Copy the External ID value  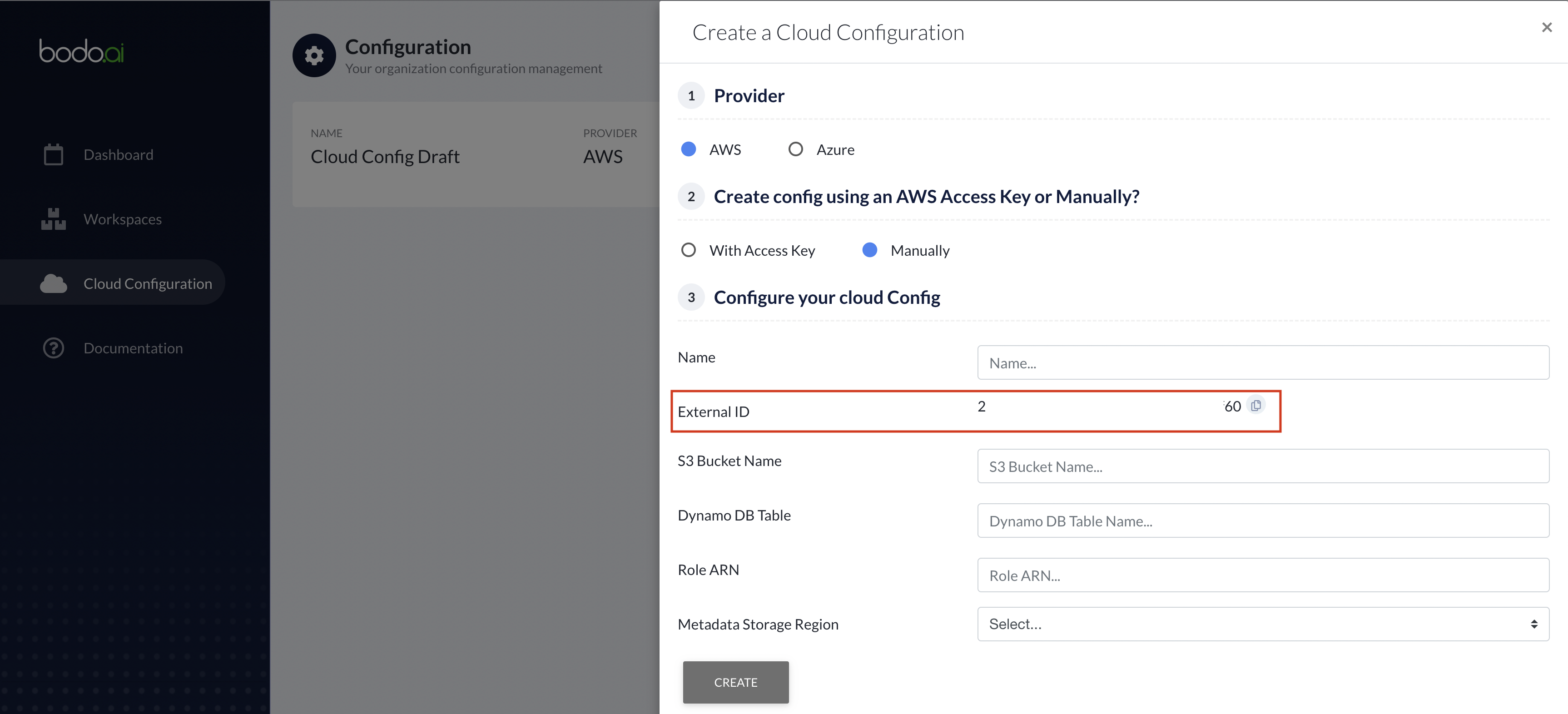tap(1256, 406)
